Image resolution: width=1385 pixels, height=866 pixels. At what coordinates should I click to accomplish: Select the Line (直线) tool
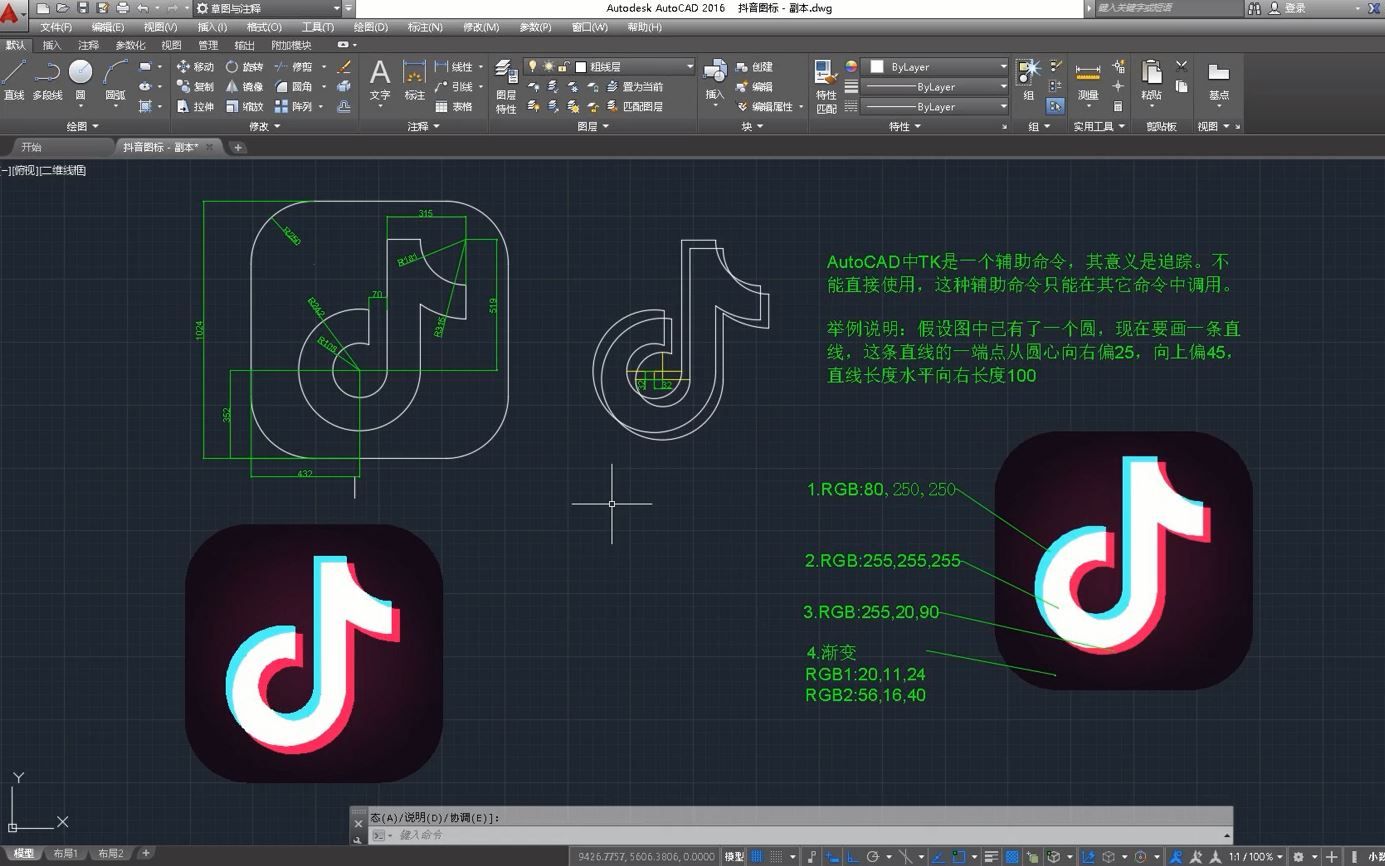(x=14, y=81)
